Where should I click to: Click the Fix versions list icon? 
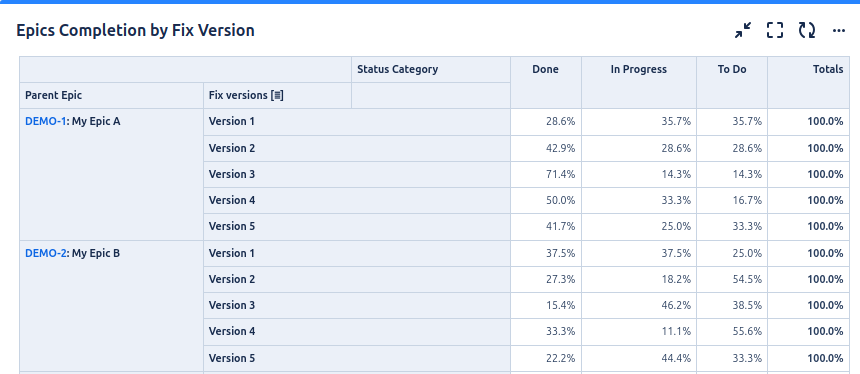coord(278,95)
